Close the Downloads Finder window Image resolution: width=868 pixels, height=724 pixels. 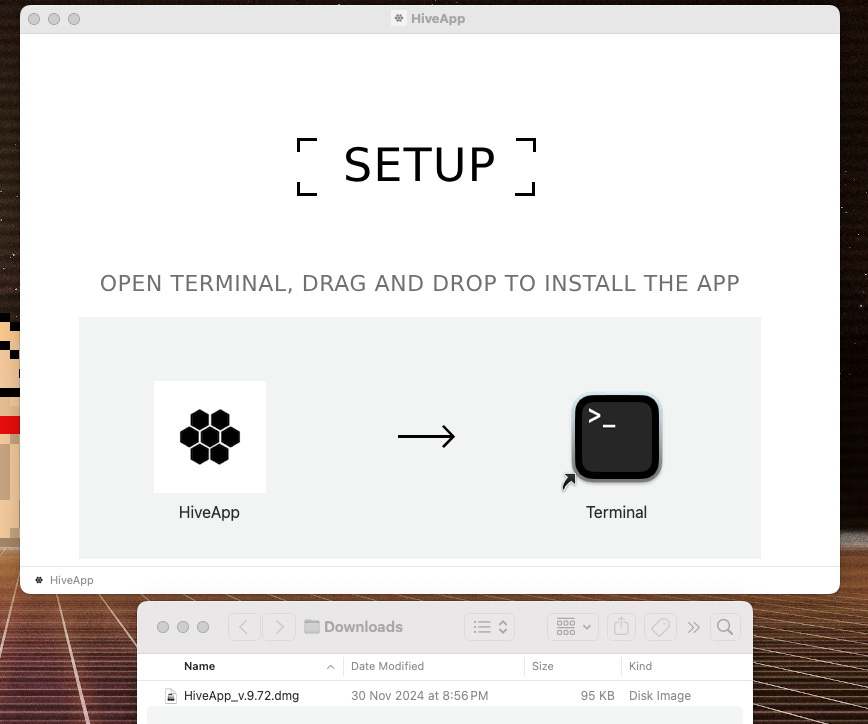pyautogui.click(x=163, y=627)
